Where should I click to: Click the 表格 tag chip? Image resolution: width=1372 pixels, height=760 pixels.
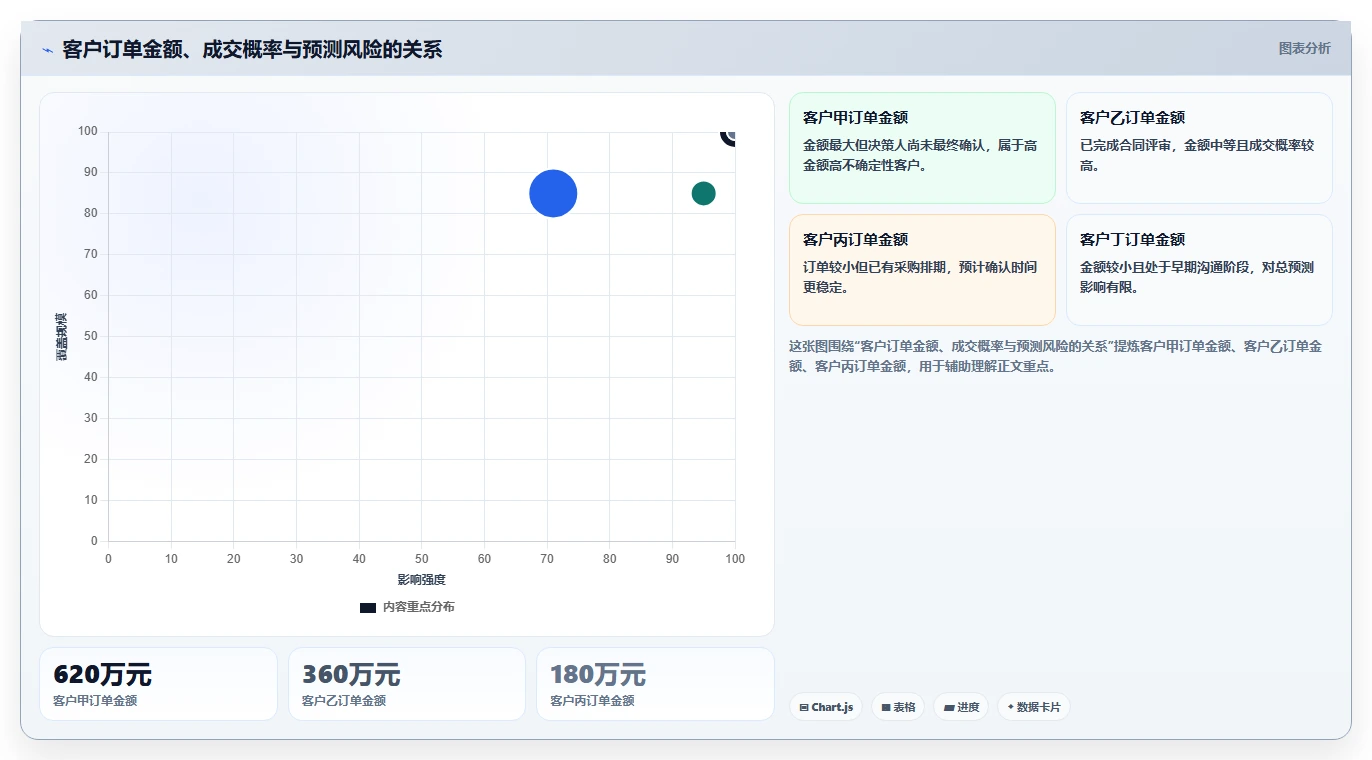point(898,707)
